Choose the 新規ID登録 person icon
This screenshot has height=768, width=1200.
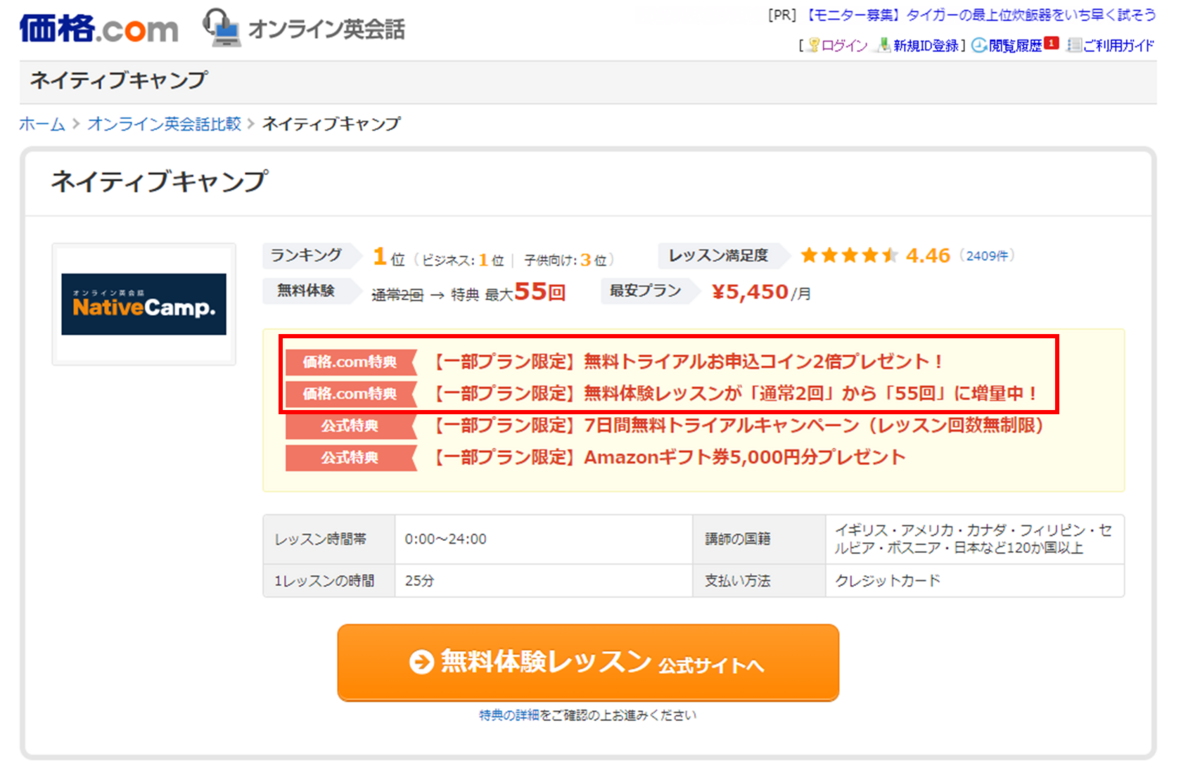click(x=883, y=45)
